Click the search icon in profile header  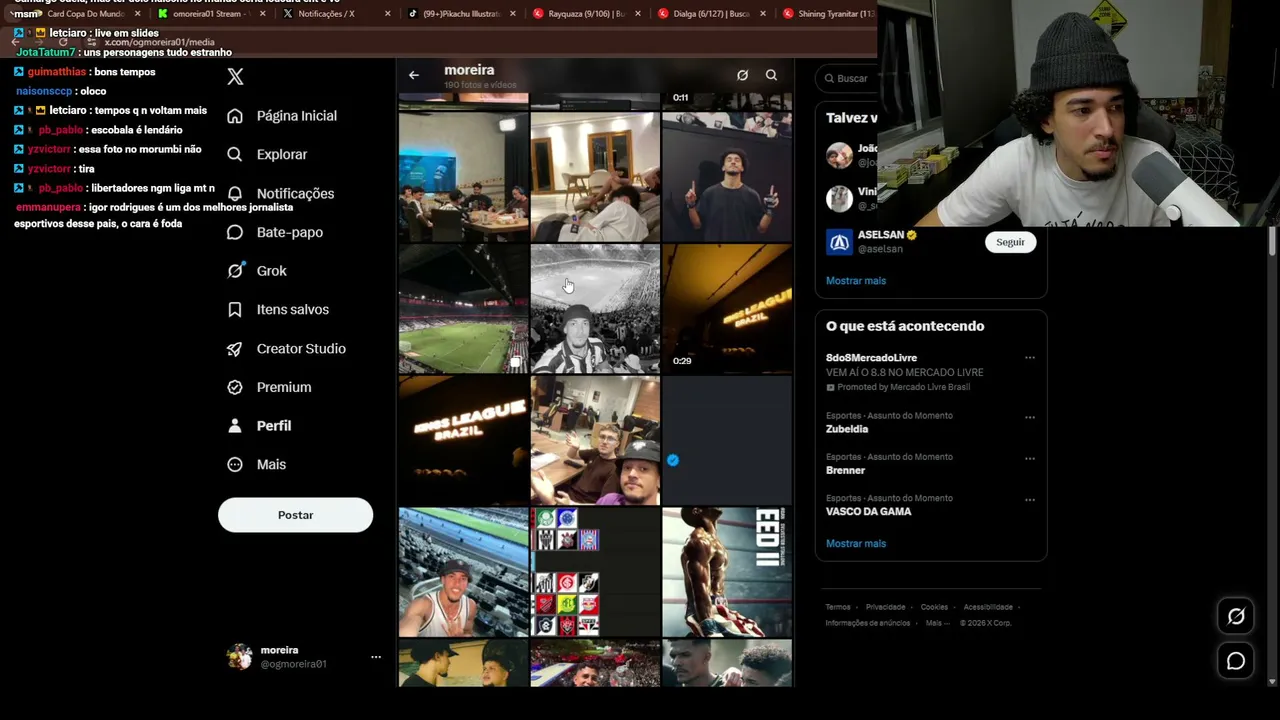pos(771,75)
